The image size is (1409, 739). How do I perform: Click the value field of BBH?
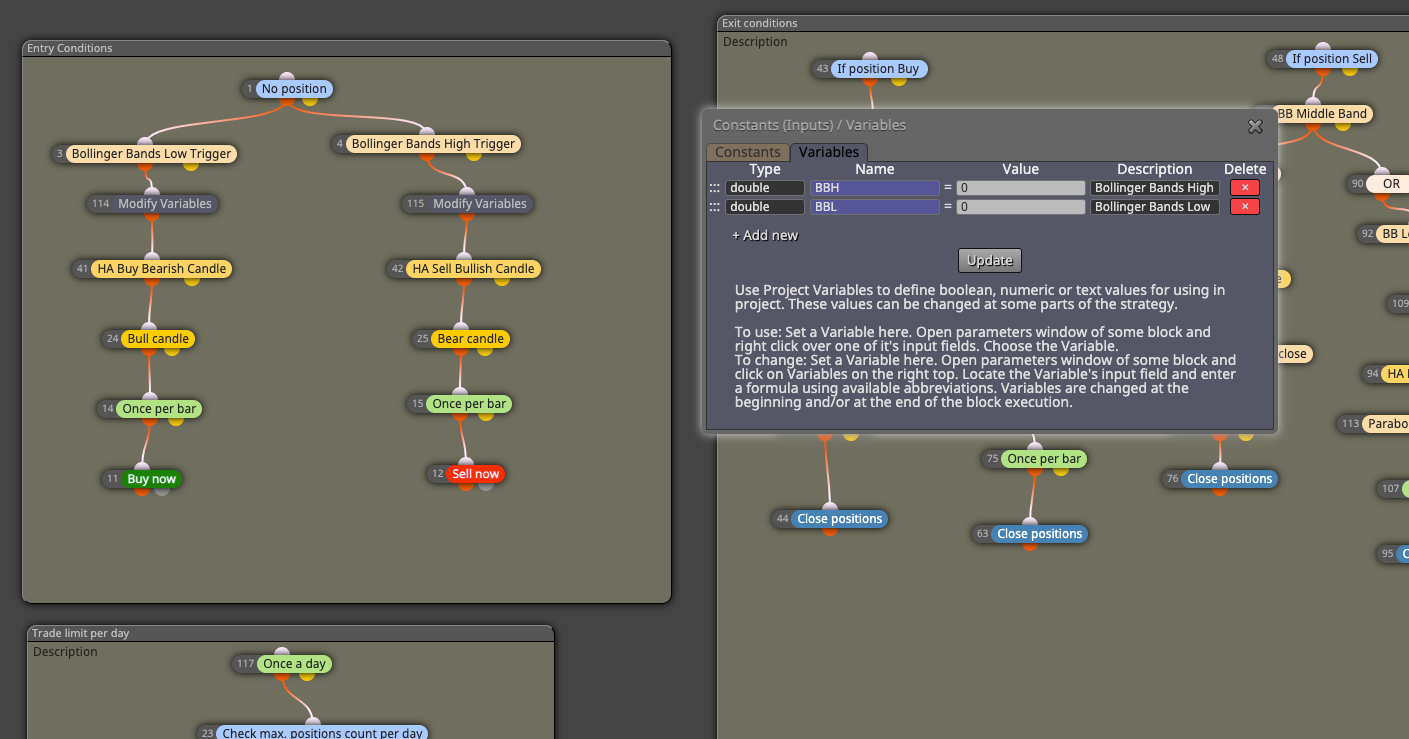1020,188
